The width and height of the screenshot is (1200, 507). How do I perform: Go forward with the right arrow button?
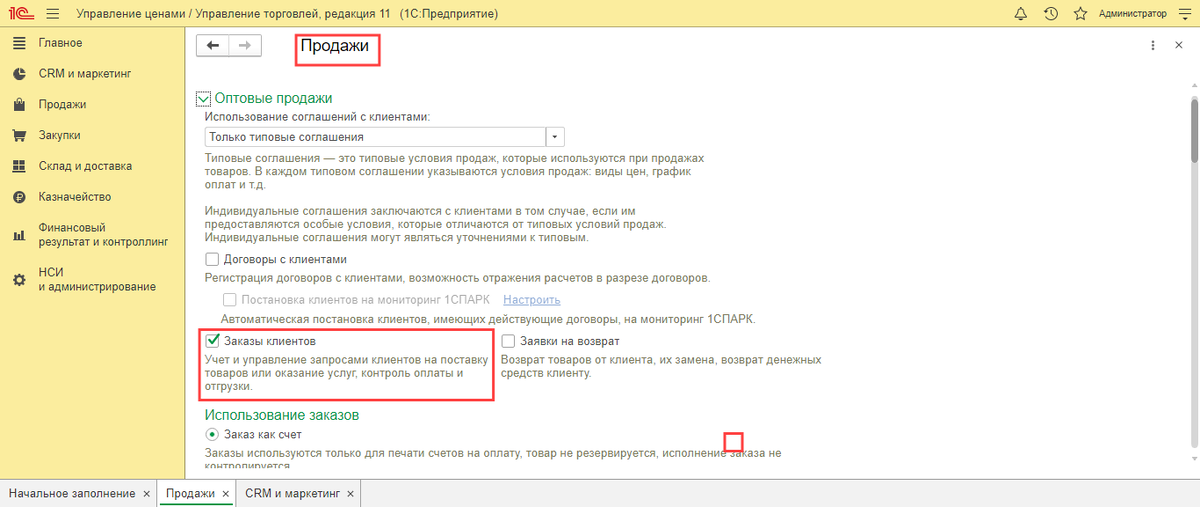tap(245, 45)
